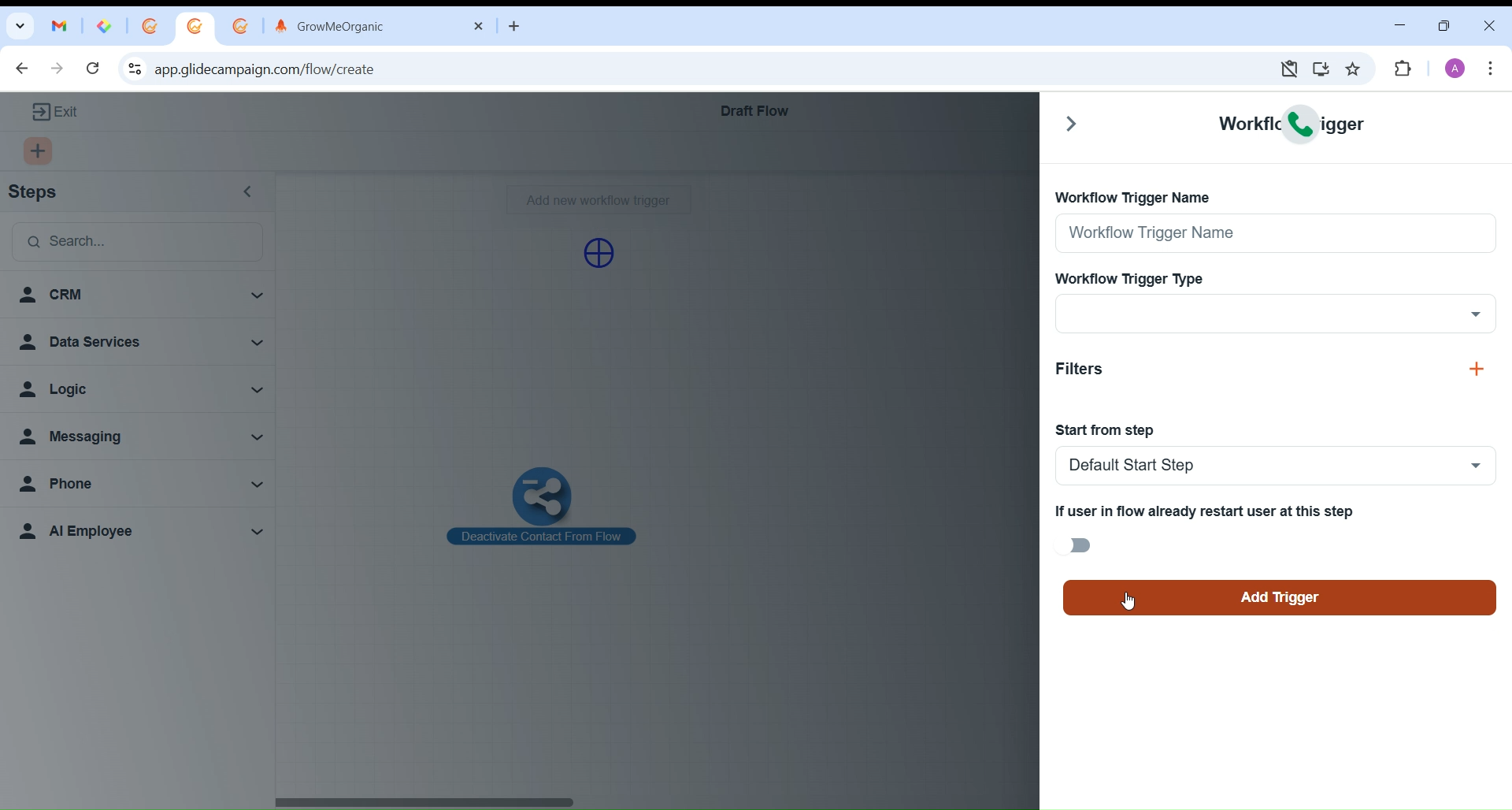The width and height of the screenshot is (1512, 810).
Task: Add a new filter with the plus icon
Action: tap(1478, 370)
